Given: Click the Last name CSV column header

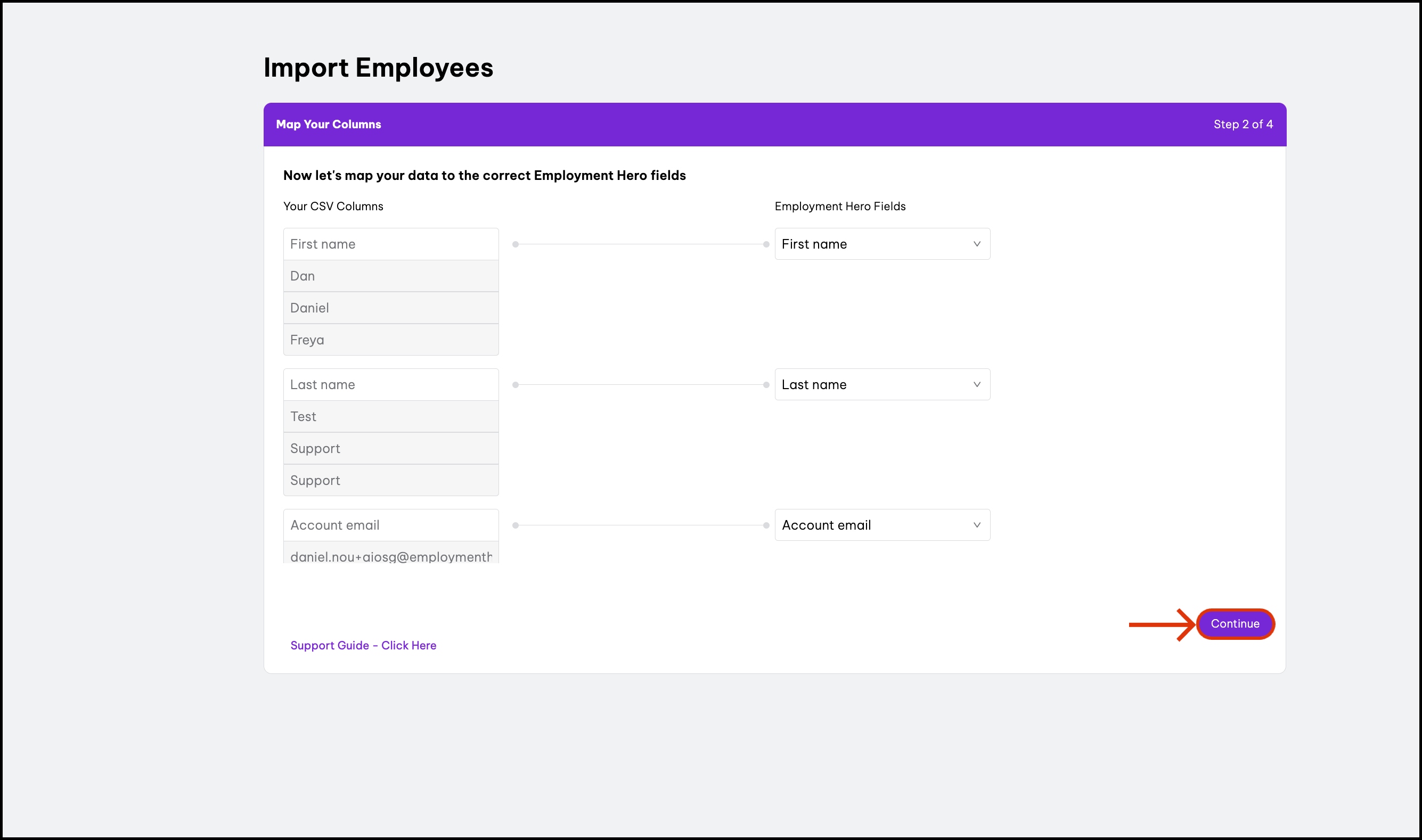Looking at the screenshot, I should tap(391, 384).
